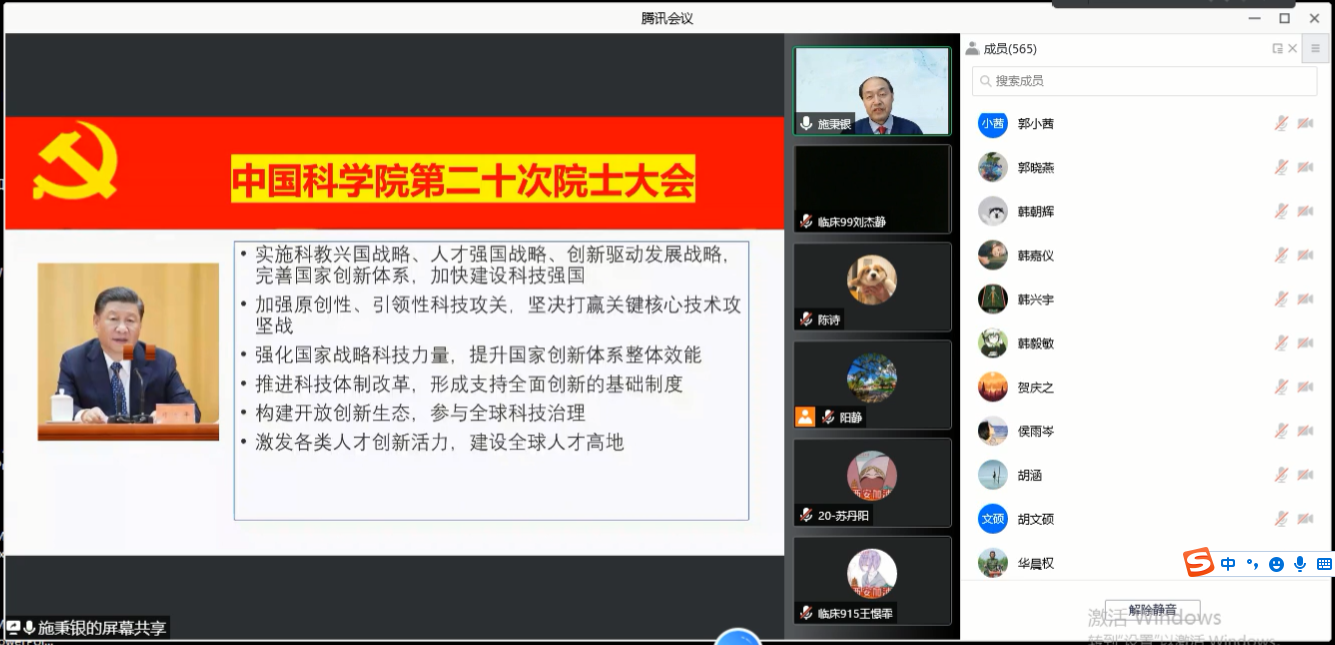Select member name 胡文硕
Screen dimensions: 1335x645
[1036, 519]
